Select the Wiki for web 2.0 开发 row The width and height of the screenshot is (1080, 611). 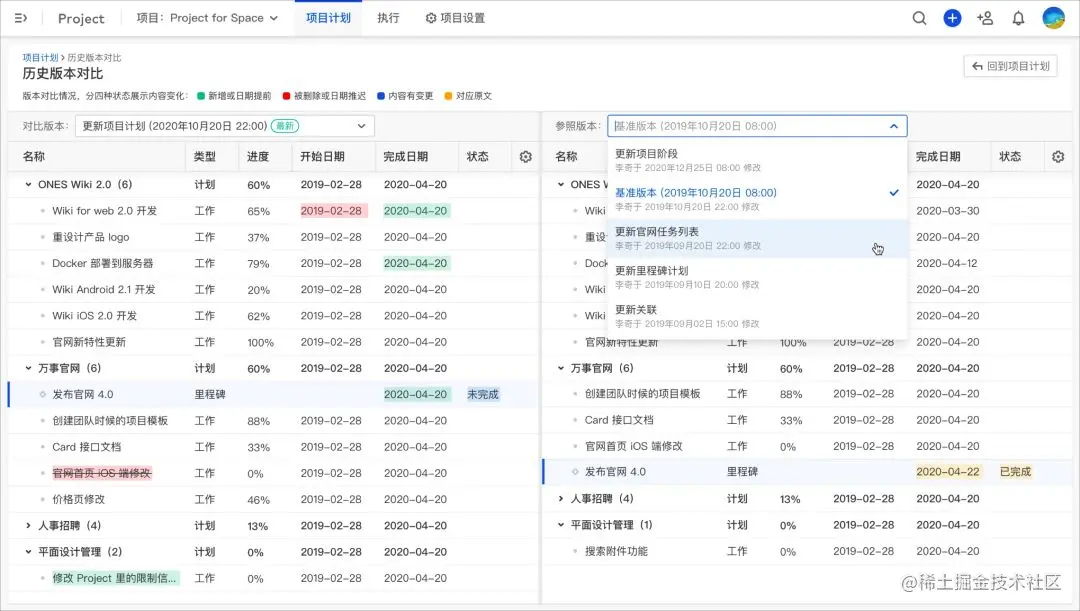(273, 211)
